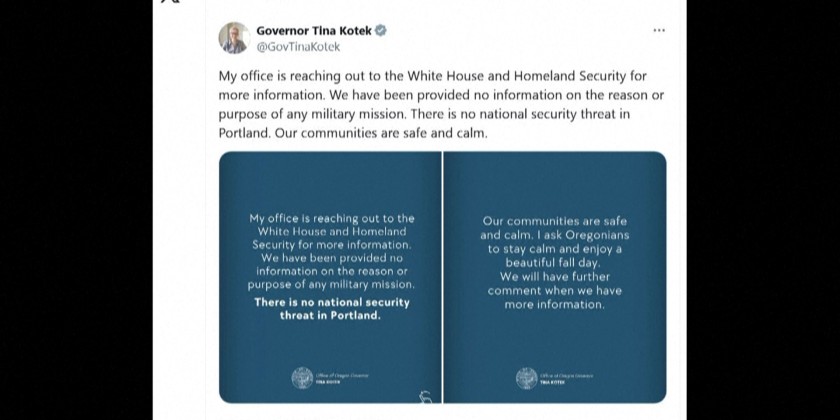Open Governor Tina Kotek's profile avatar

coord(233,38)
